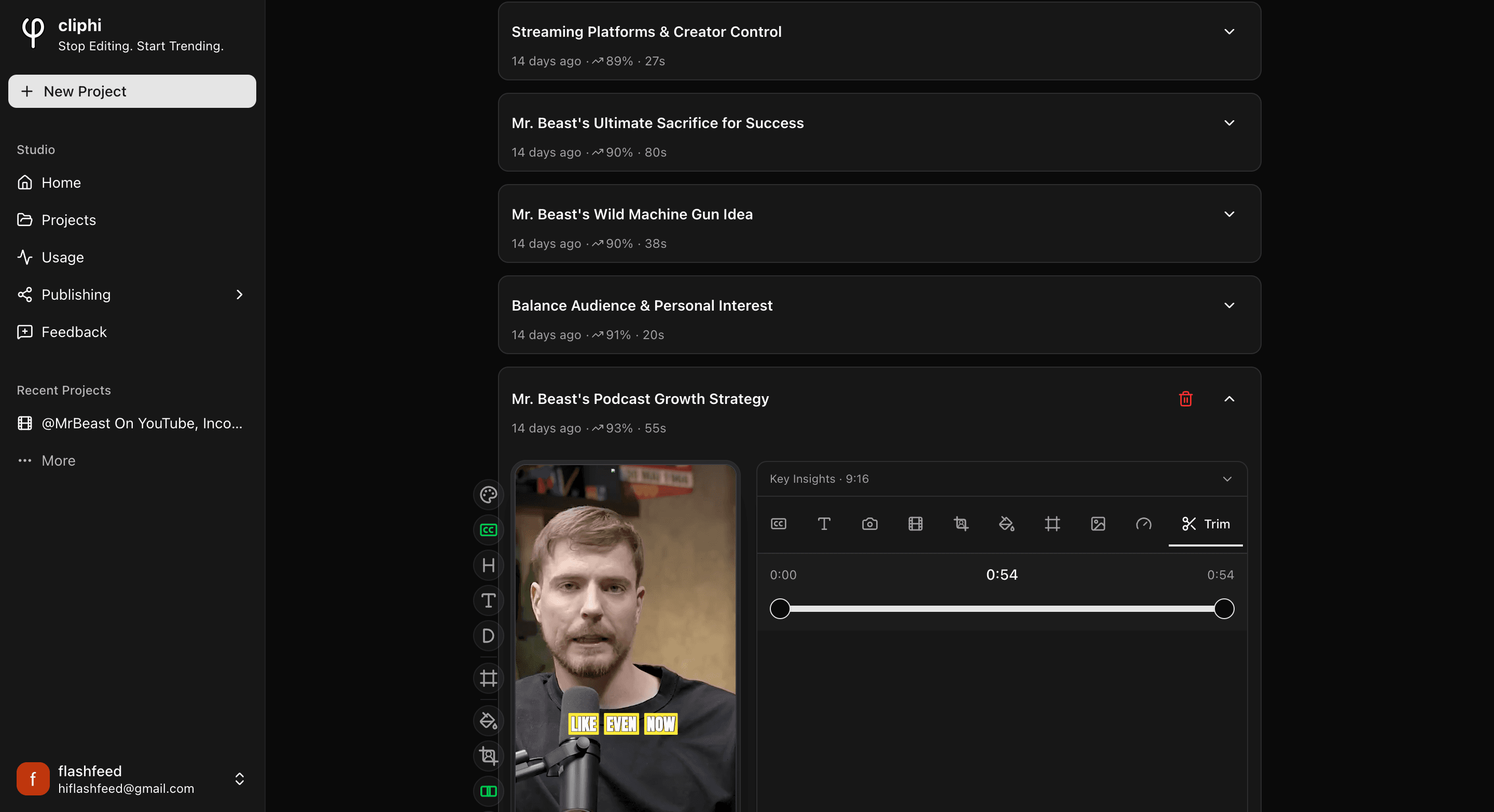This screenshot has height=812, width=1494.
Task: Toggle the H overlay button
Action: click(488, 565)
